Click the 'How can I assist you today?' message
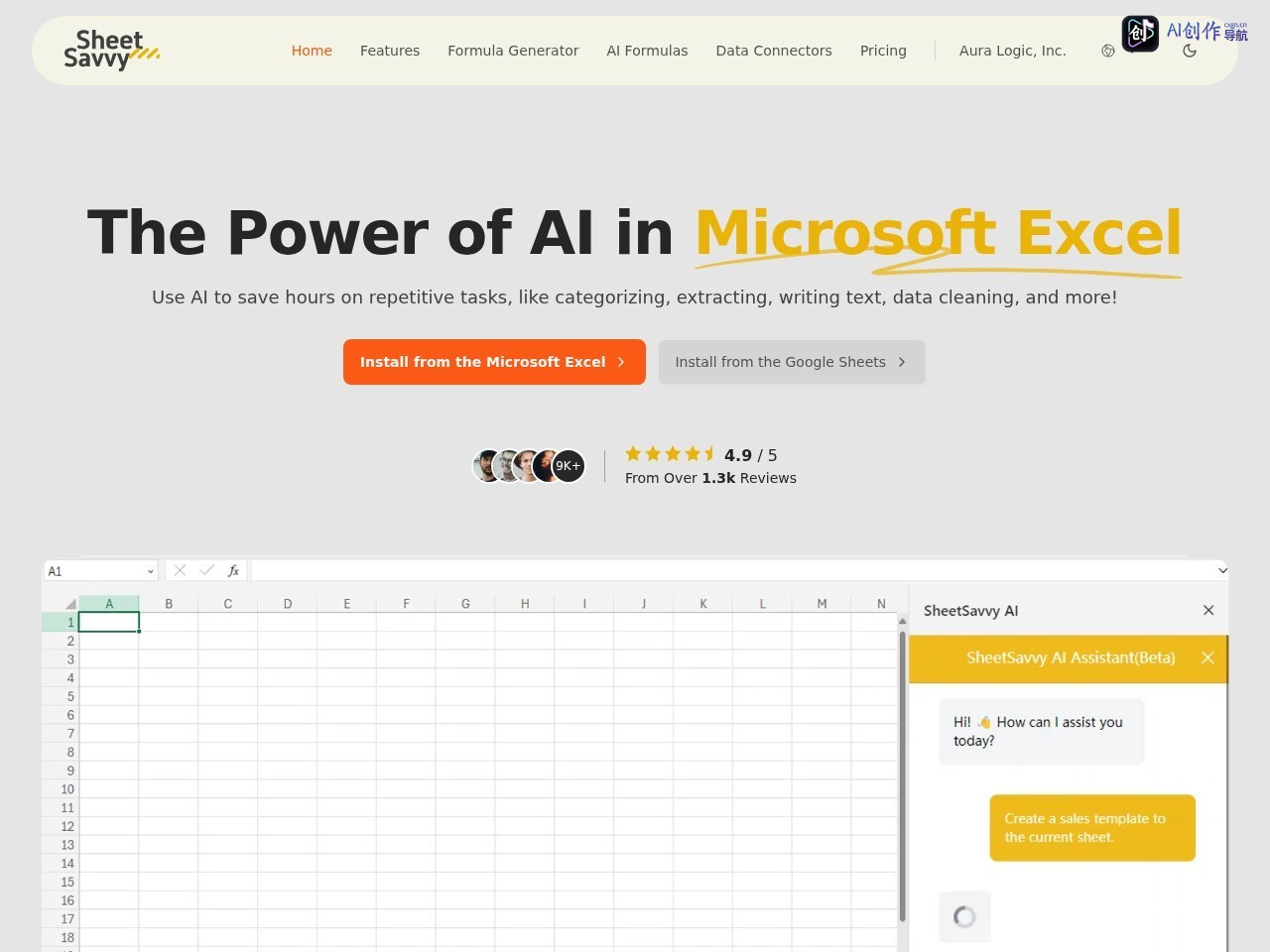The image size is (1270, 952). click(x=1042, y=731)
